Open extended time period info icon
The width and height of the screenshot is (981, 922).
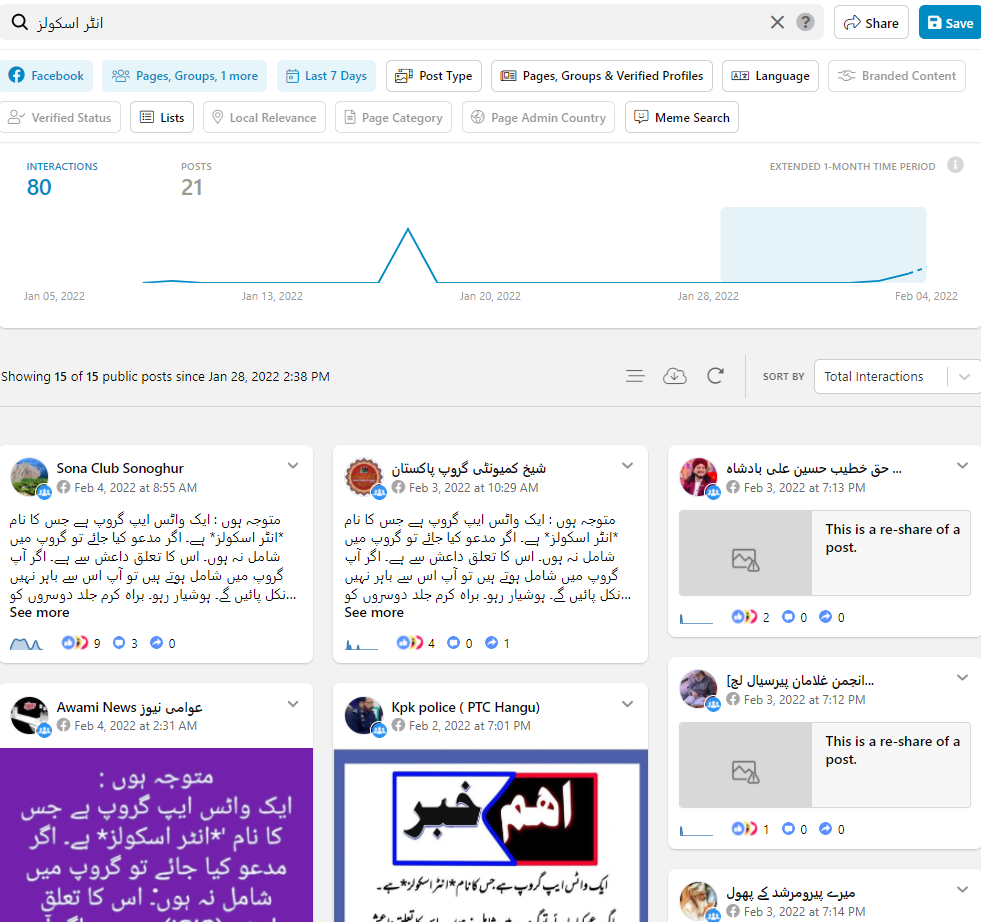point(955,165)
